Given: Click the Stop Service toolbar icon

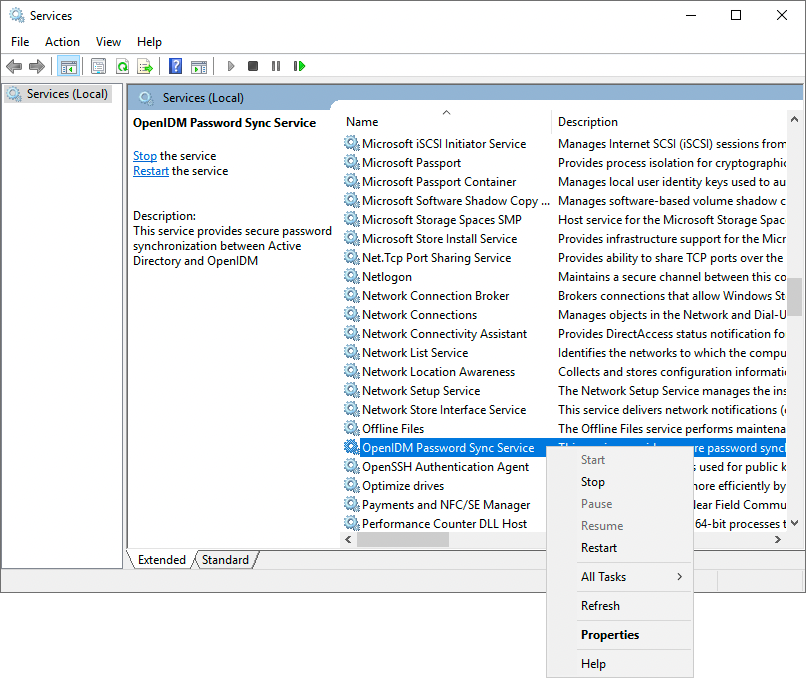Looking at the screenshot, I should point(253,66).
